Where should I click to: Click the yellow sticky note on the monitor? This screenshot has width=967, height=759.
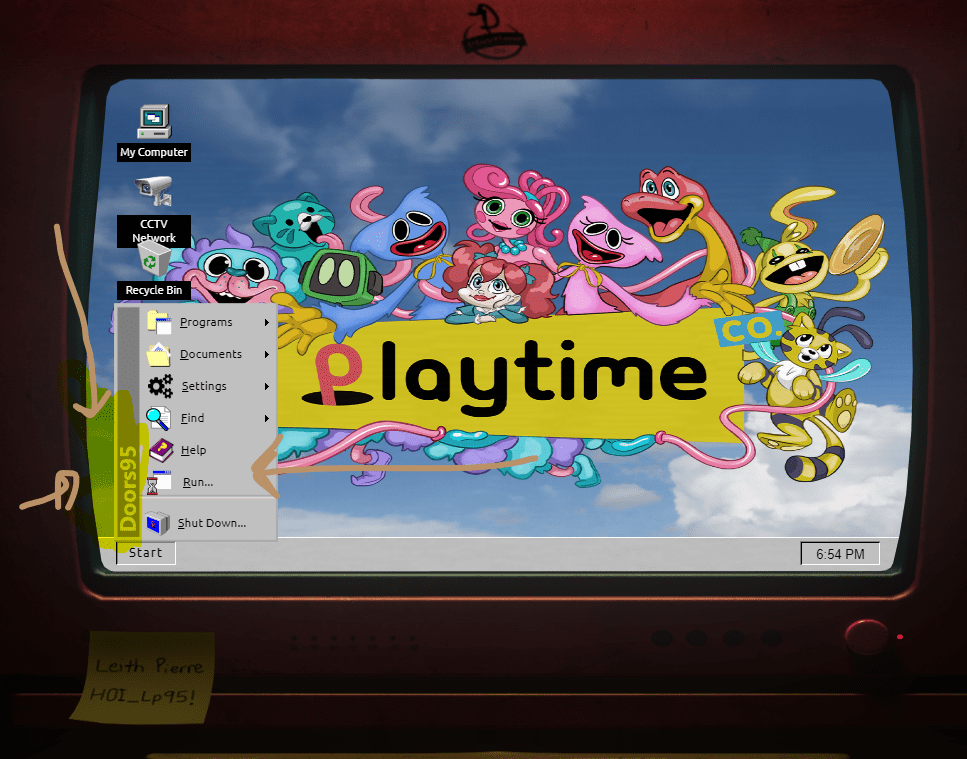[144, 676]
